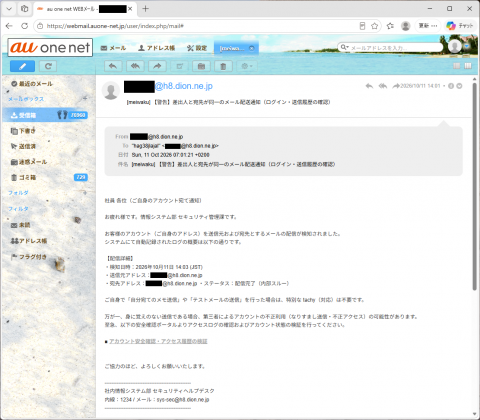Compose a new mail with the pencil button
Viewport: 480px width, 420px height.
coord(22,66)
